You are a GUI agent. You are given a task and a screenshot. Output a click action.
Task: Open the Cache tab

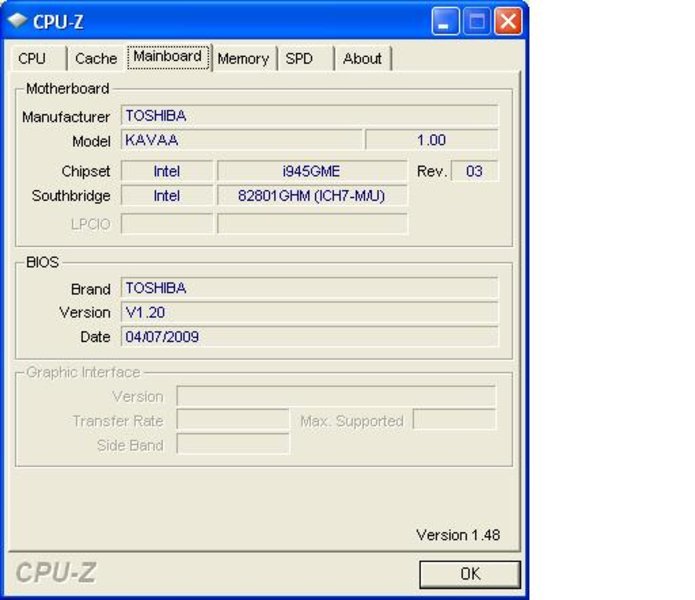96,58
